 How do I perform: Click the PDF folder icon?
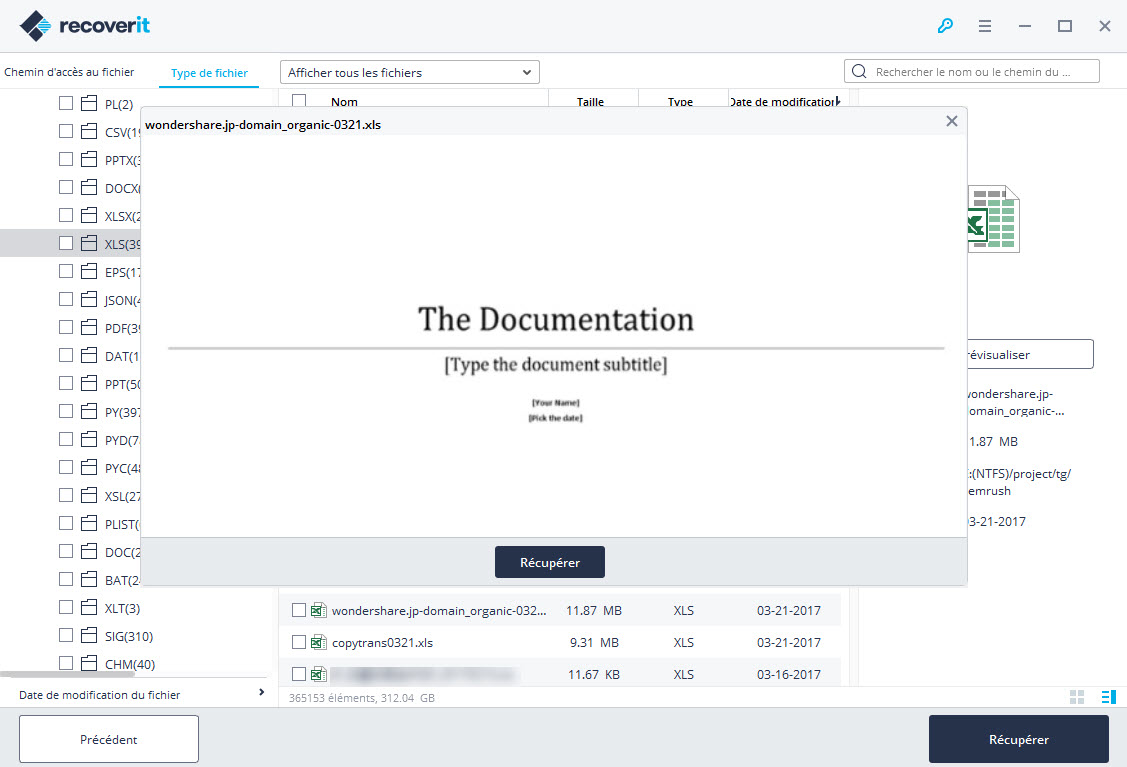pyautogui.click(x=89, y=328)
